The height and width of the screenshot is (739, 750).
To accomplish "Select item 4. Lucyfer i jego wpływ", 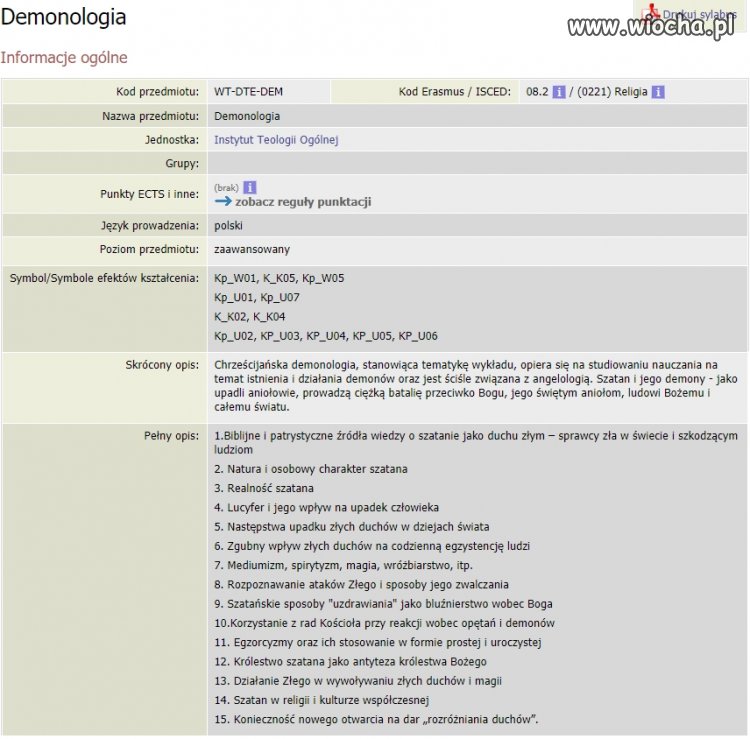I will (x=326, y=507).
